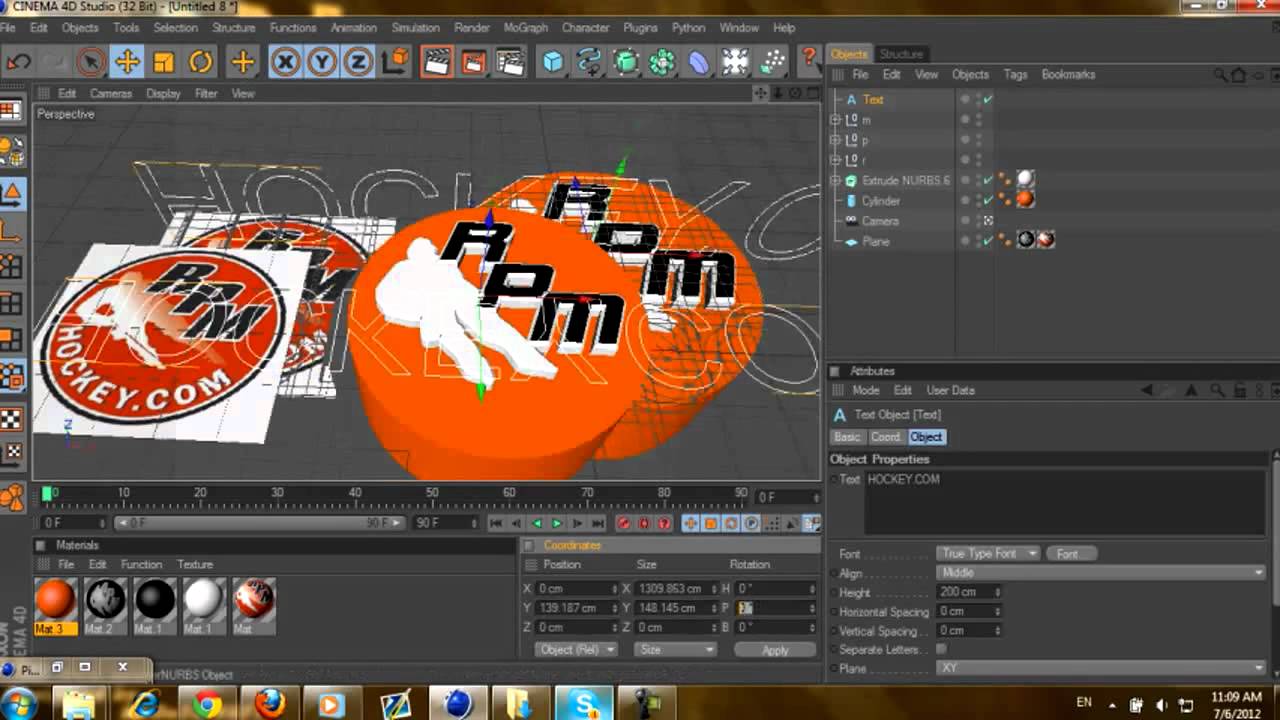
Task: Switch to the Basic attributes tab
Action: [x=847, y=437]
